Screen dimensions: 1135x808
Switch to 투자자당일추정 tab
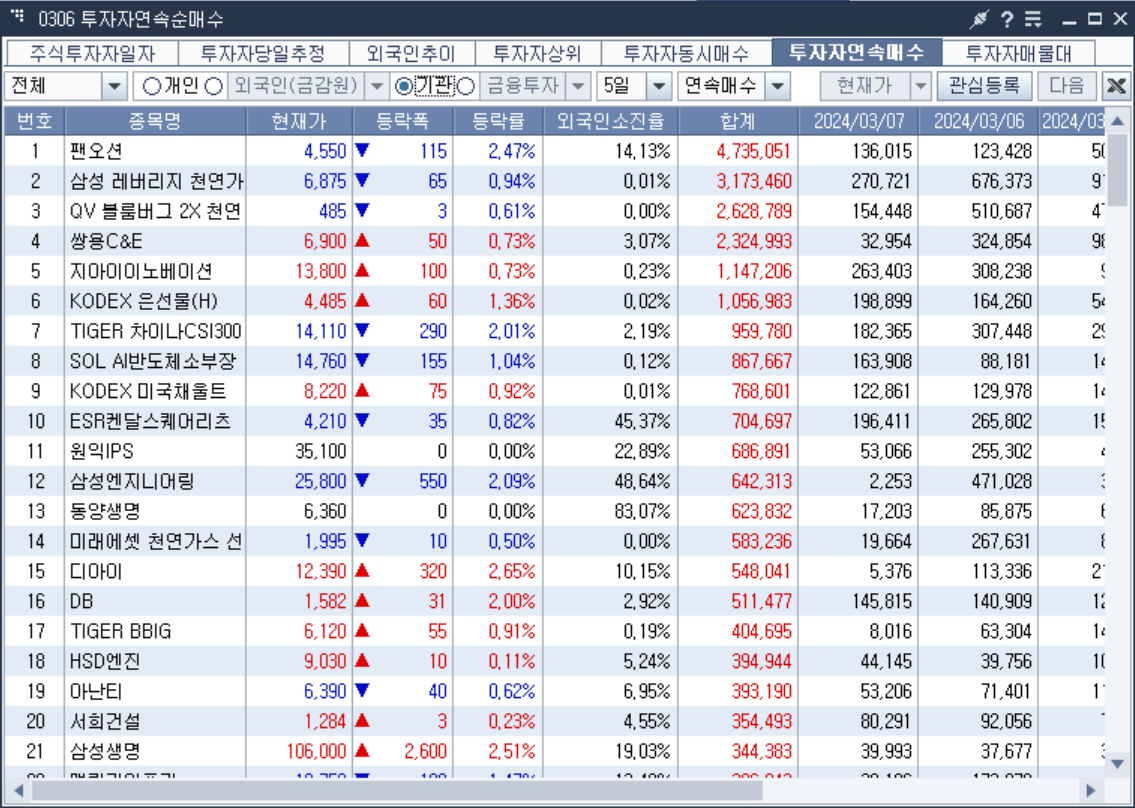point(263,54)
